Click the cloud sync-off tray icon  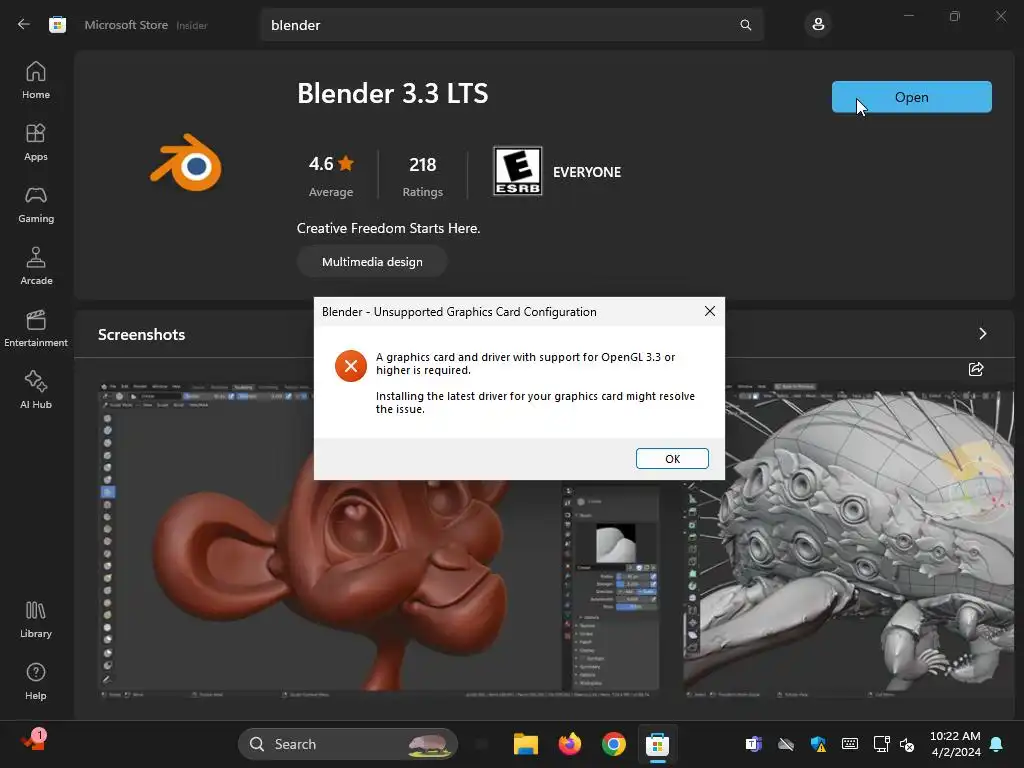tap(786, 744)
